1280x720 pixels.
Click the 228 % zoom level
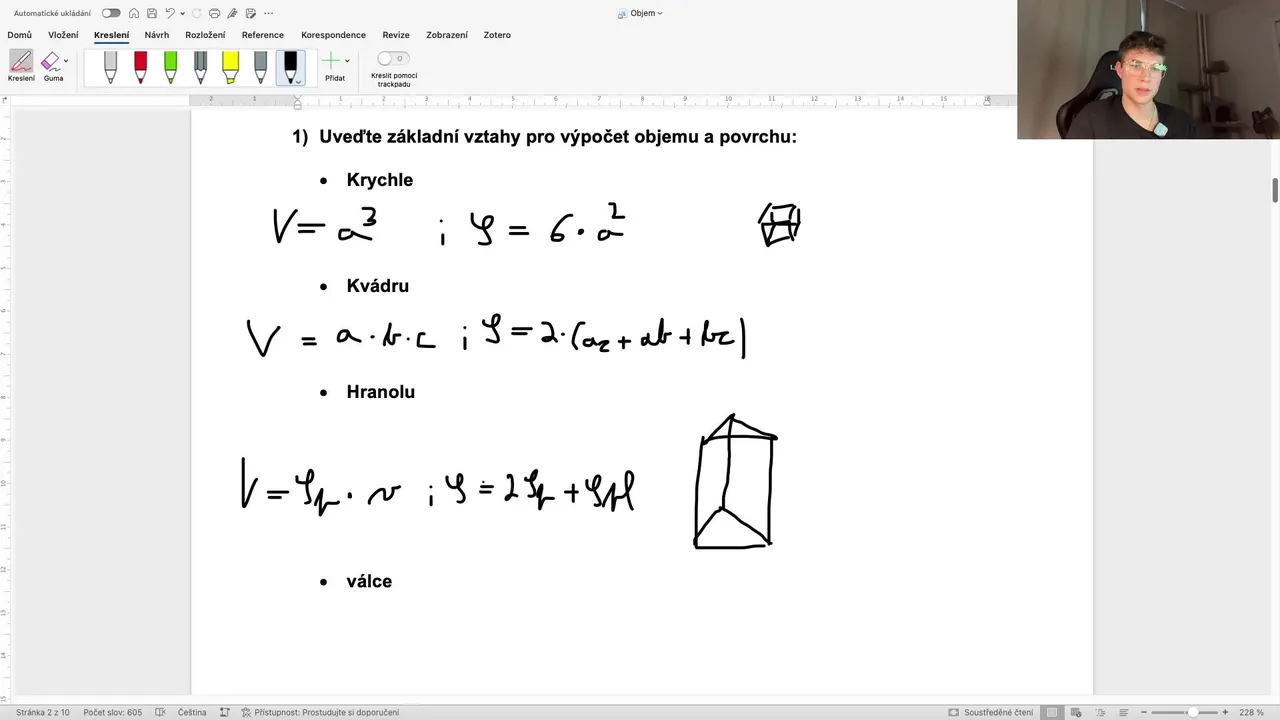[x=1251, y=712]
